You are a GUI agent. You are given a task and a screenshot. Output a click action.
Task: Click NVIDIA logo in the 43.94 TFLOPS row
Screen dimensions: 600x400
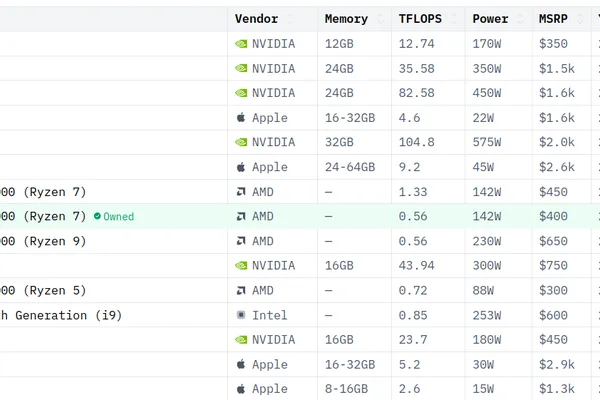tap(241, 266)
